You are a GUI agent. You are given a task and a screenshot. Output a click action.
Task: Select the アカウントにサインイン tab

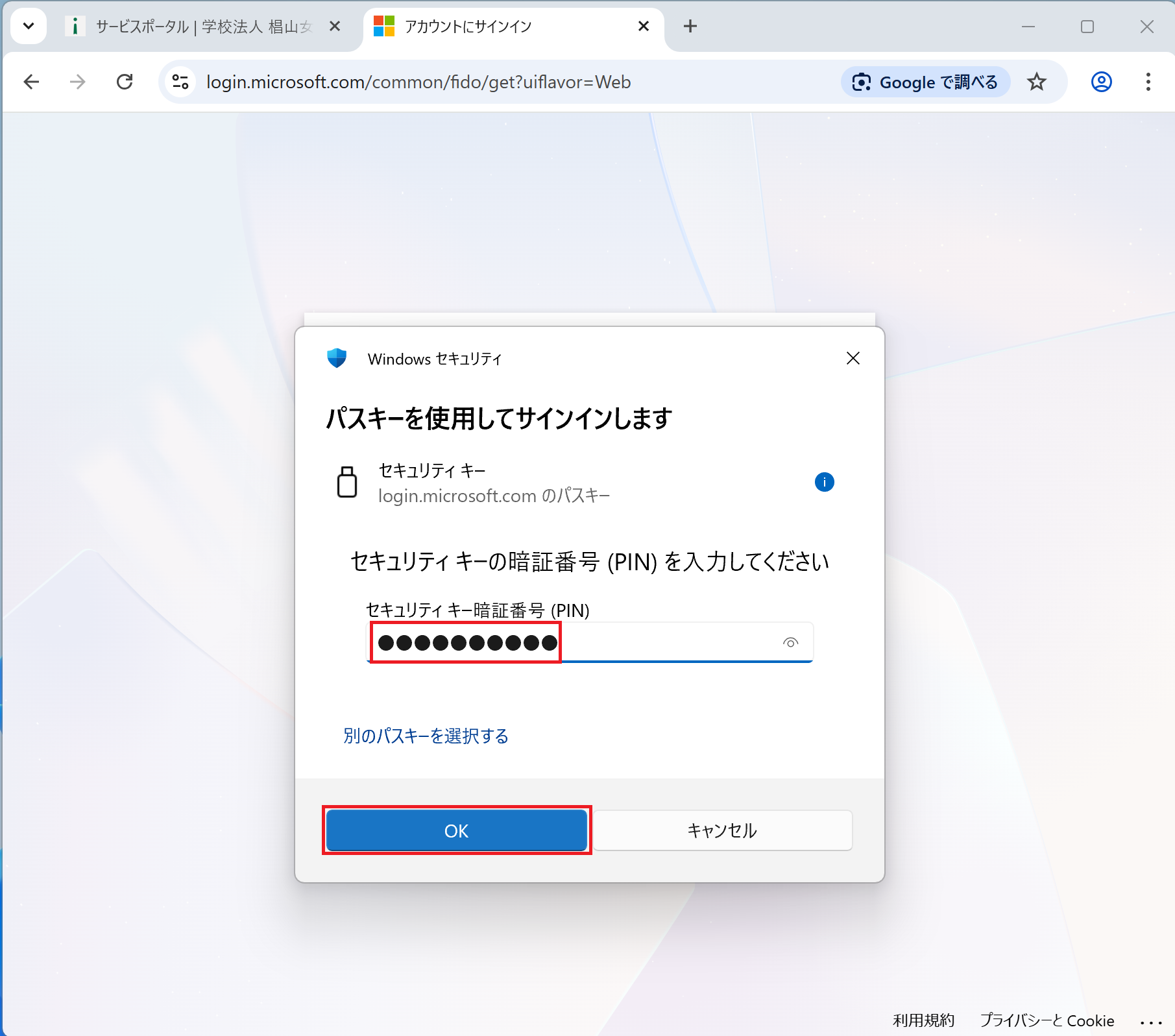(x=506, y=26)
